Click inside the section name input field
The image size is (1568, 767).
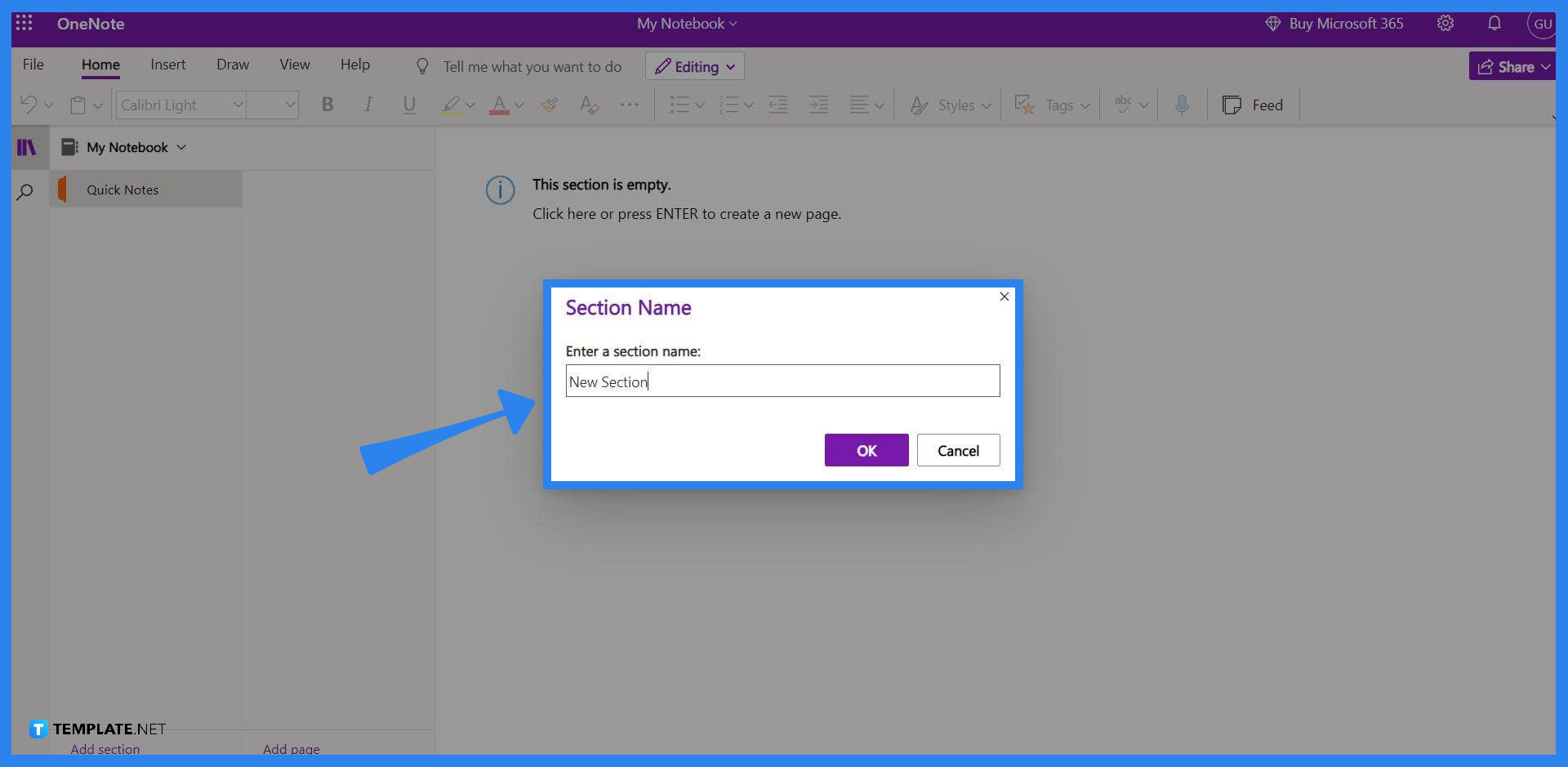tap(782, 381)
